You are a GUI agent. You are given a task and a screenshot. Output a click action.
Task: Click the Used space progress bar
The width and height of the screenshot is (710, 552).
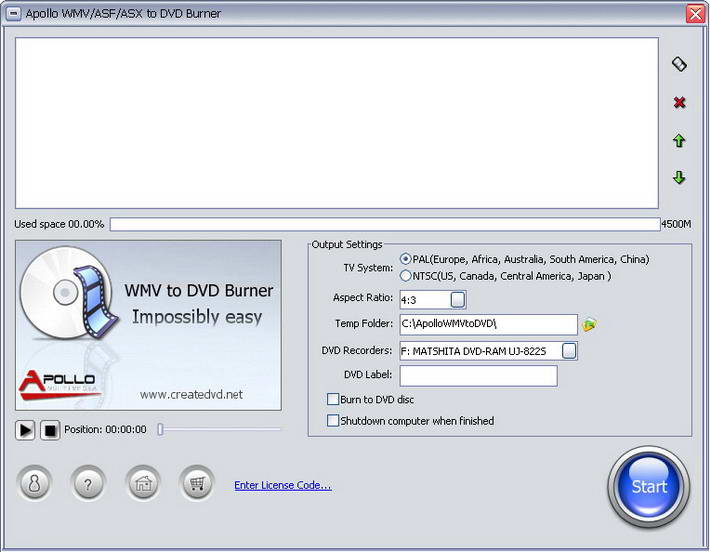[x=385, y=224]
